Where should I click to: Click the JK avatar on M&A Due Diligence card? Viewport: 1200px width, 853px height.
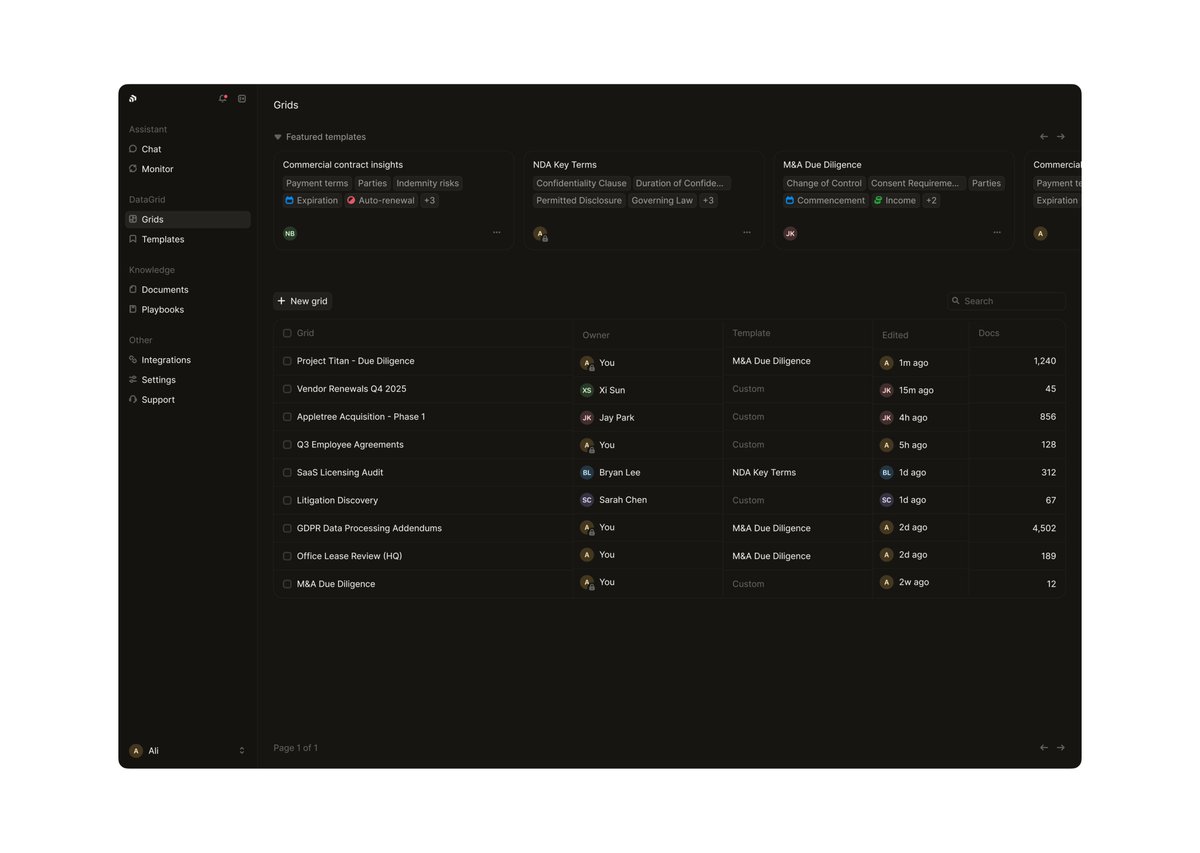pyautogui.click(x=790, y=233)
